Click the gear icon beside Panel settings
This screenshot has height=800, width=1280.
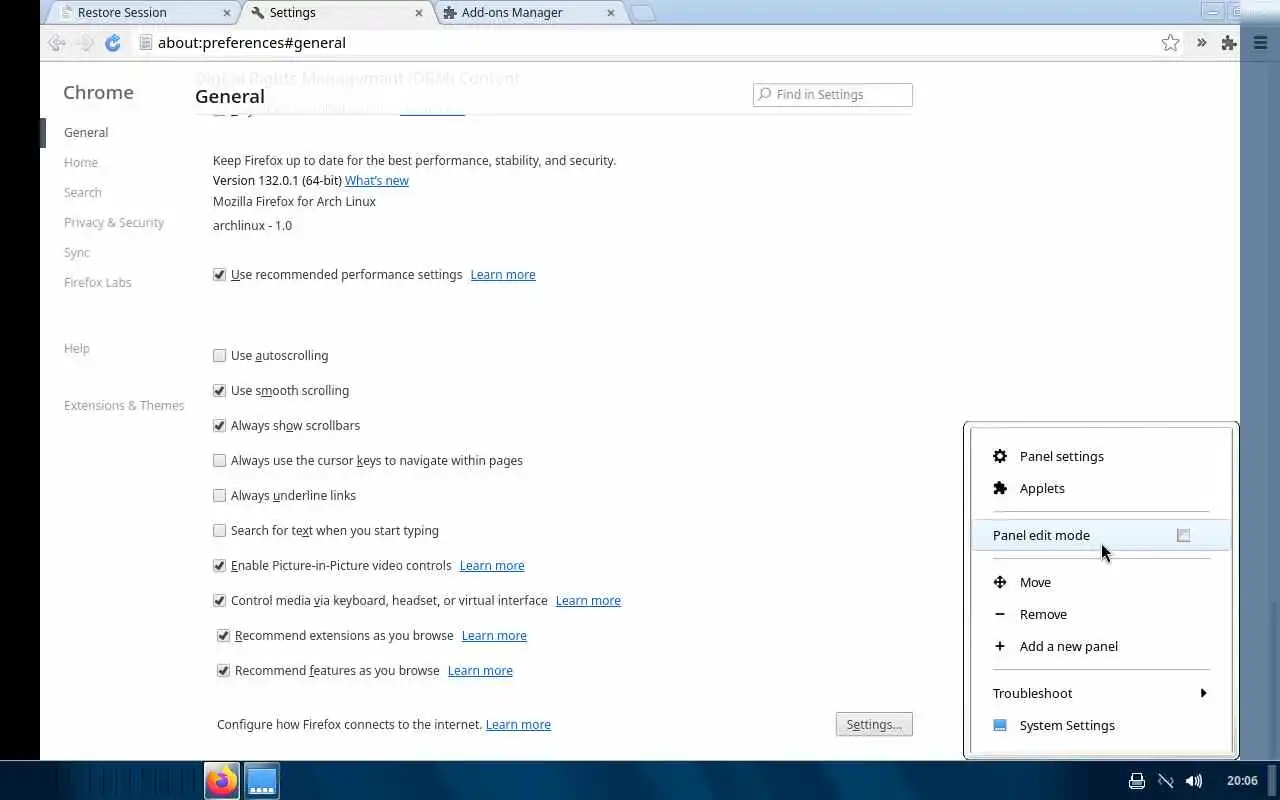[x=1000, y=456]
